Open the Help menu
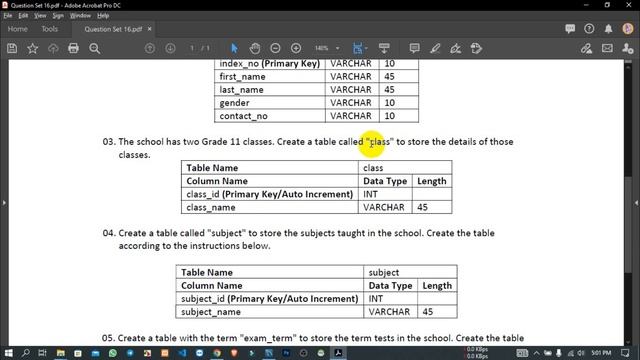Screen dimensions: 640x360 [x=103, y=16]
